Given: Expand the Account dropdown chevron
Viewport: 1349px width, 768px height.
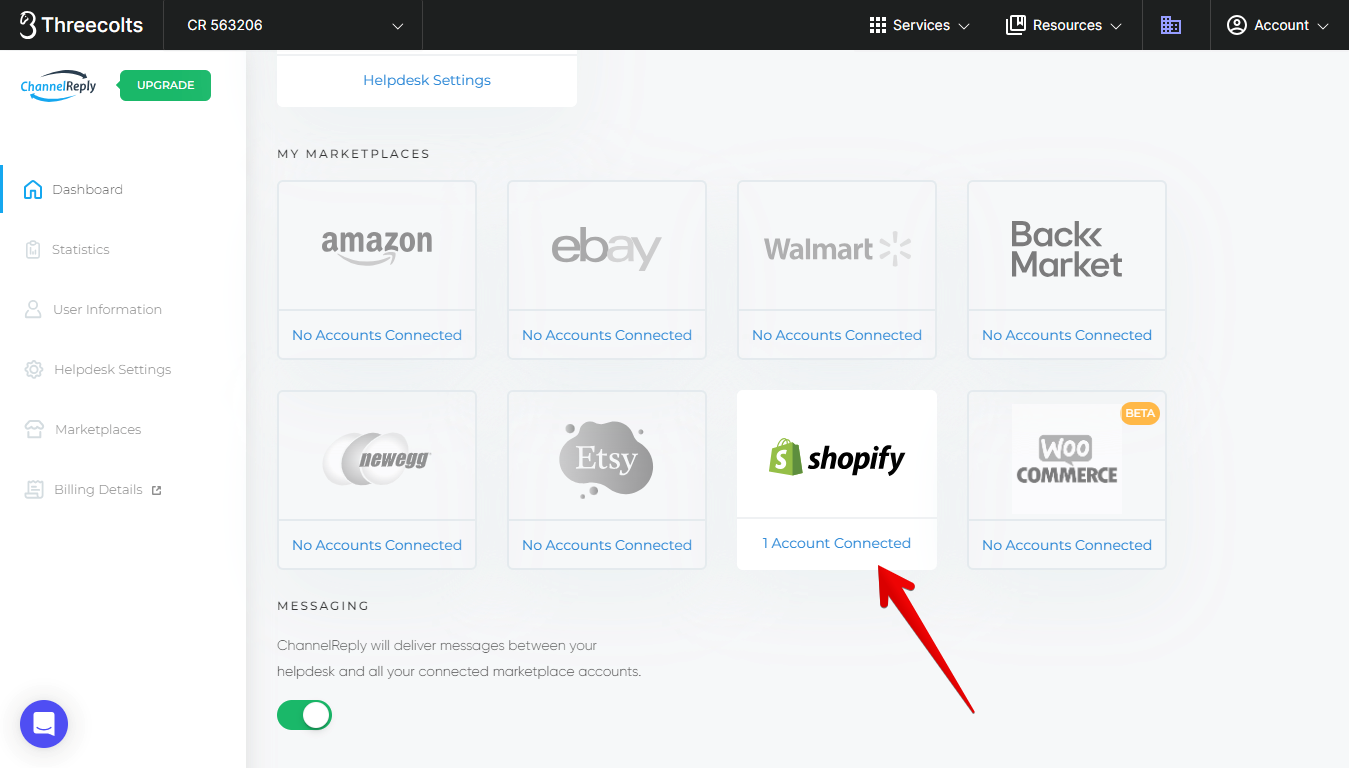Looking at the screenshot, I should coord(1323,26).
